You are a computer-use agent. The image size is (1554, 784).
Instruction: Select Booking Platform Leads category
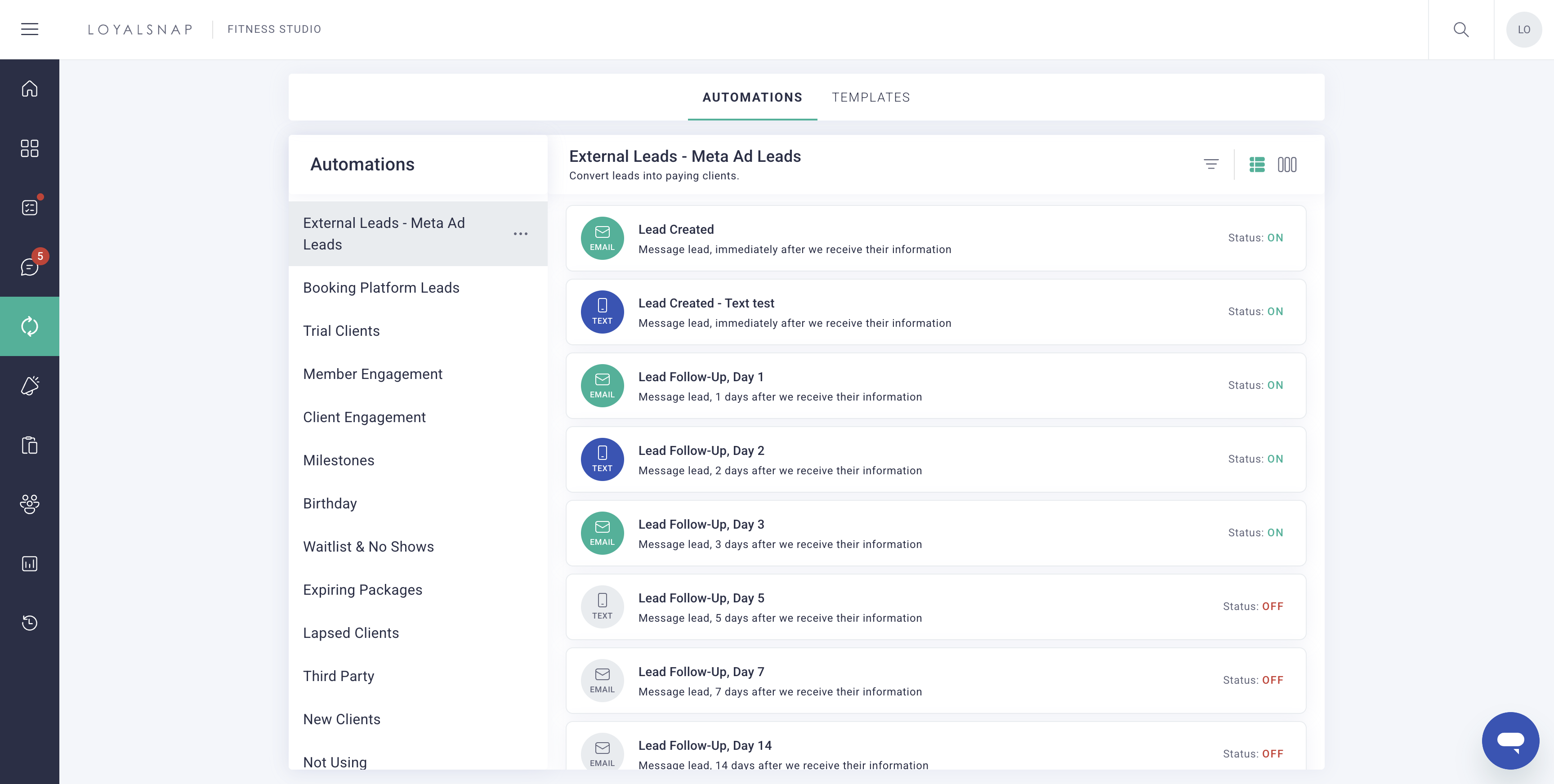pos(381,288)
